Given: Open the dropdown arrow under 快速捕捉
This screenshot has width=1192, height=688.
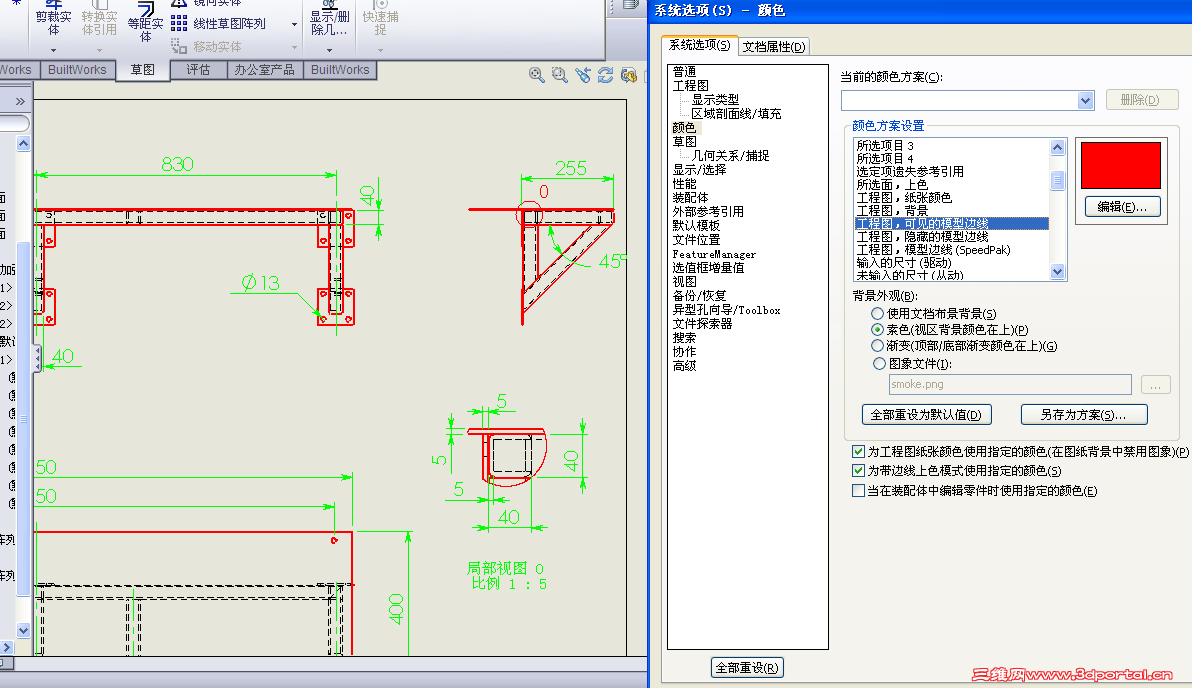Looking at the screenshot, I should [x=380, y=50].
